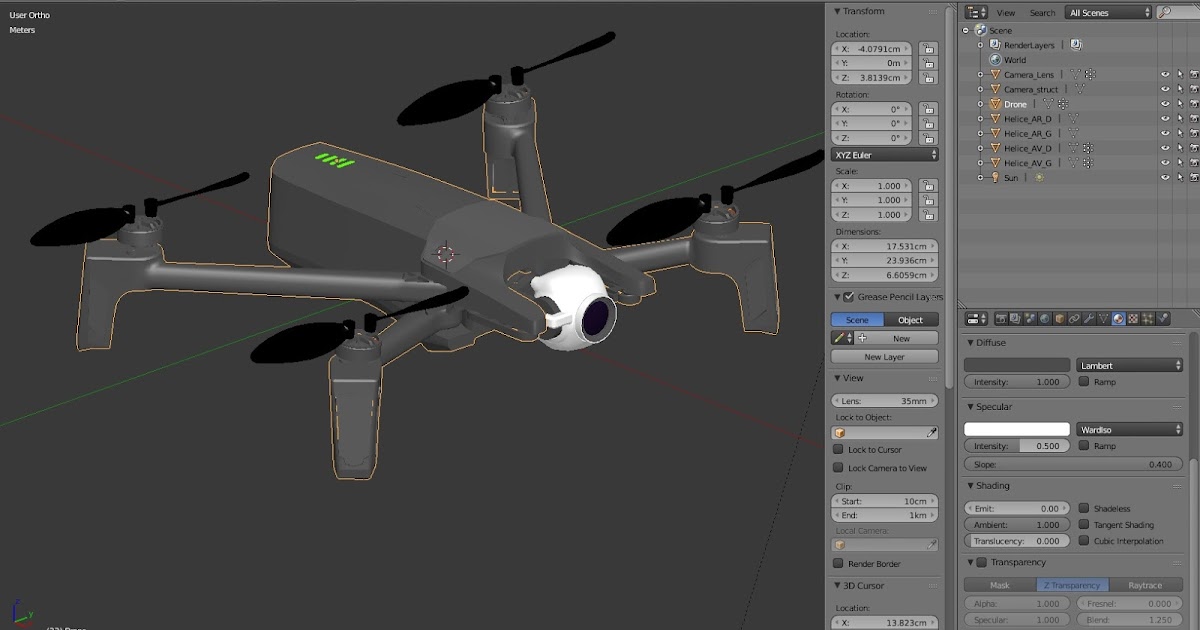1200x630 pixels.
Task: Open the View menu in the outliner
Action: click(x=1005, y=12)
